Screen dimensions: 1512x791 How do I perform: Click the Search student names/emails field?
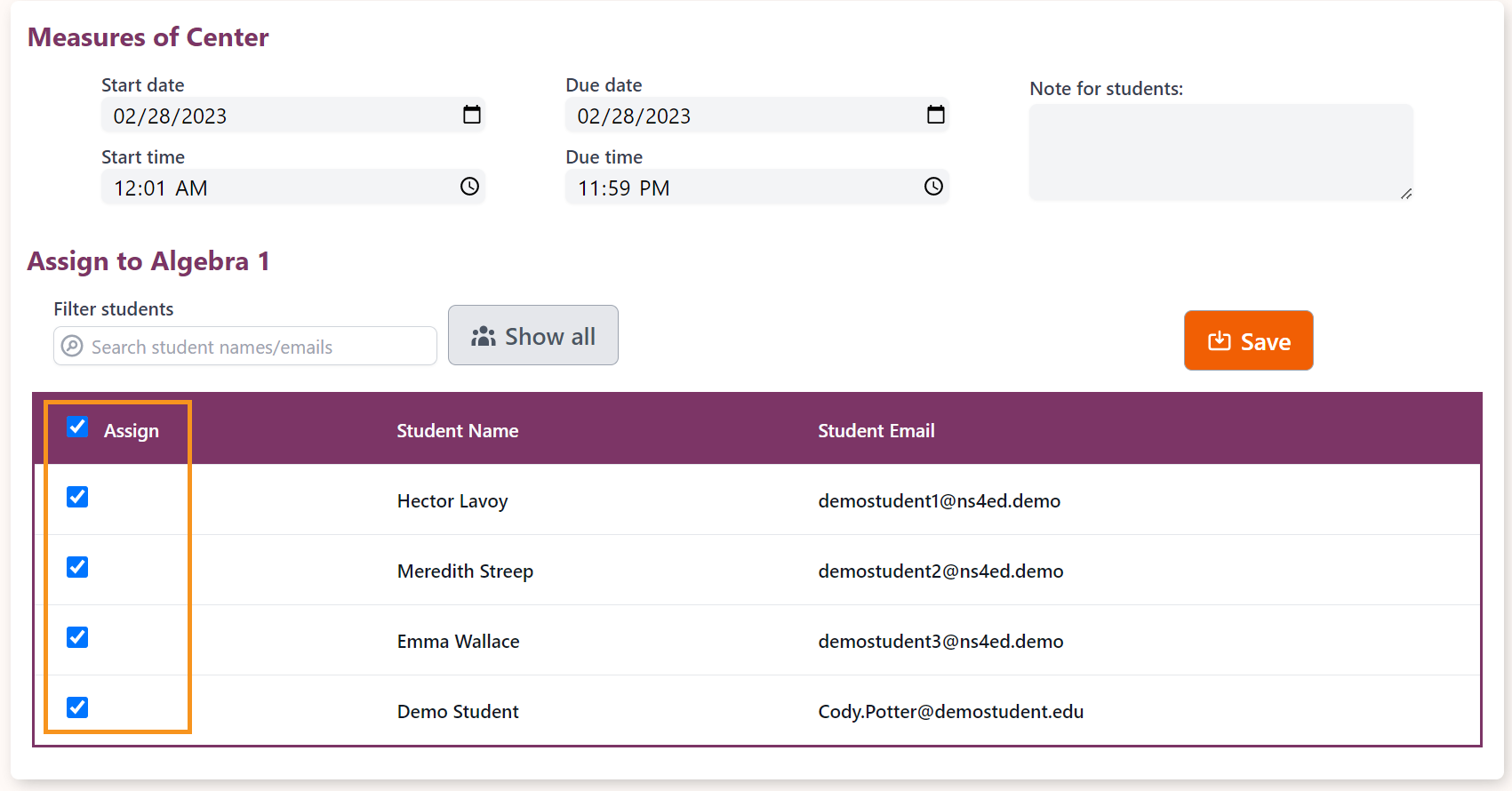point(245,346)
